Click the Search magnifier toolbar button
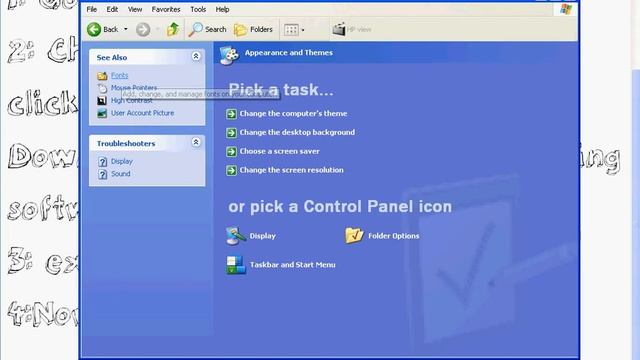This screenshot has height=360, width=640. 208,29
